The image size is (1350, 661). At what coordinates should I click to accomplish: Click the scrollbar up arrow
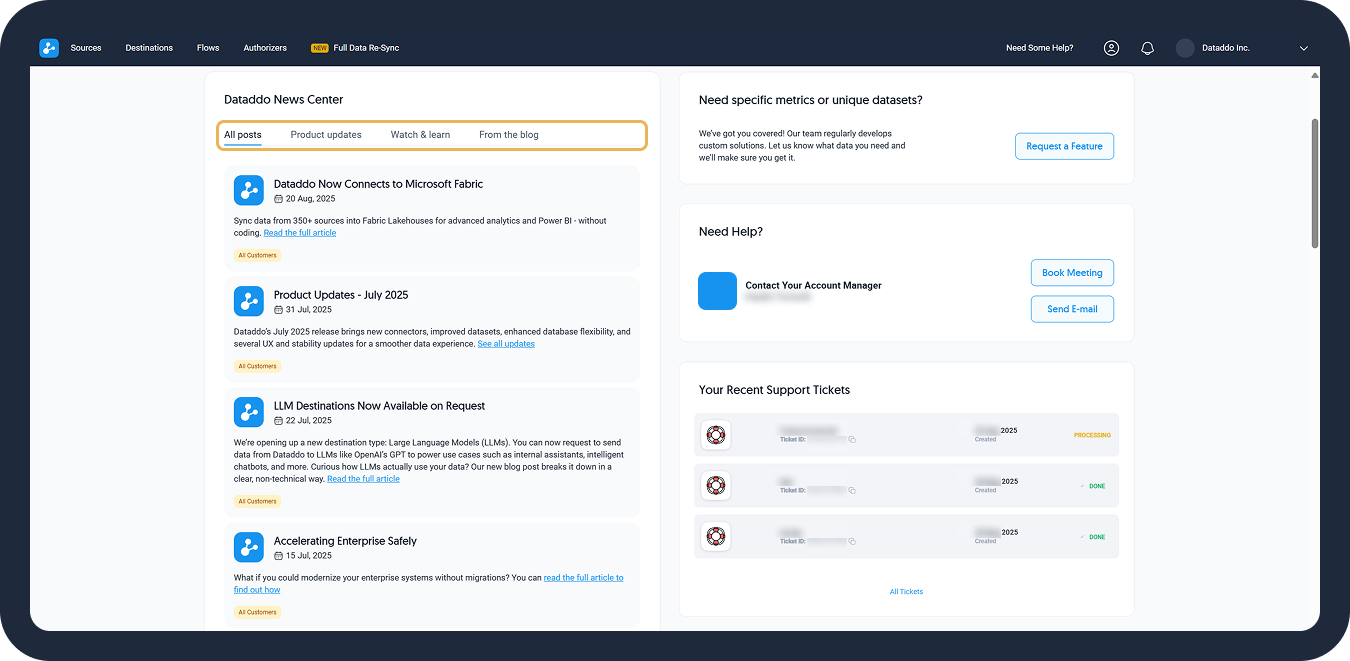pos(1315,75)
